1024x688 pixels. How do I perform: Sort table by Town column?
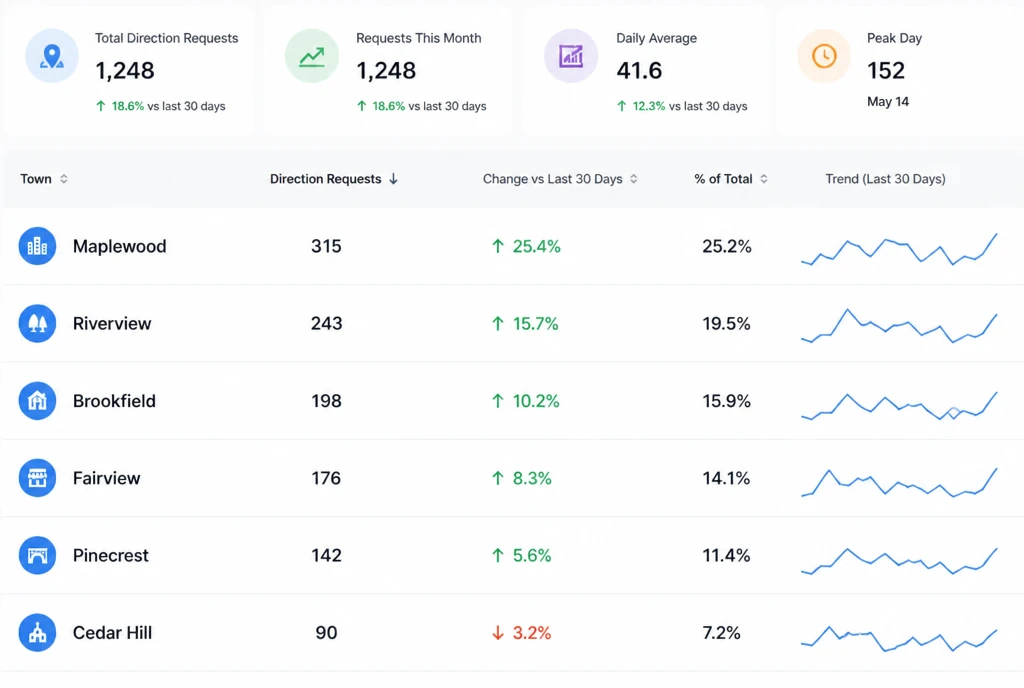(x=44, y=179)
